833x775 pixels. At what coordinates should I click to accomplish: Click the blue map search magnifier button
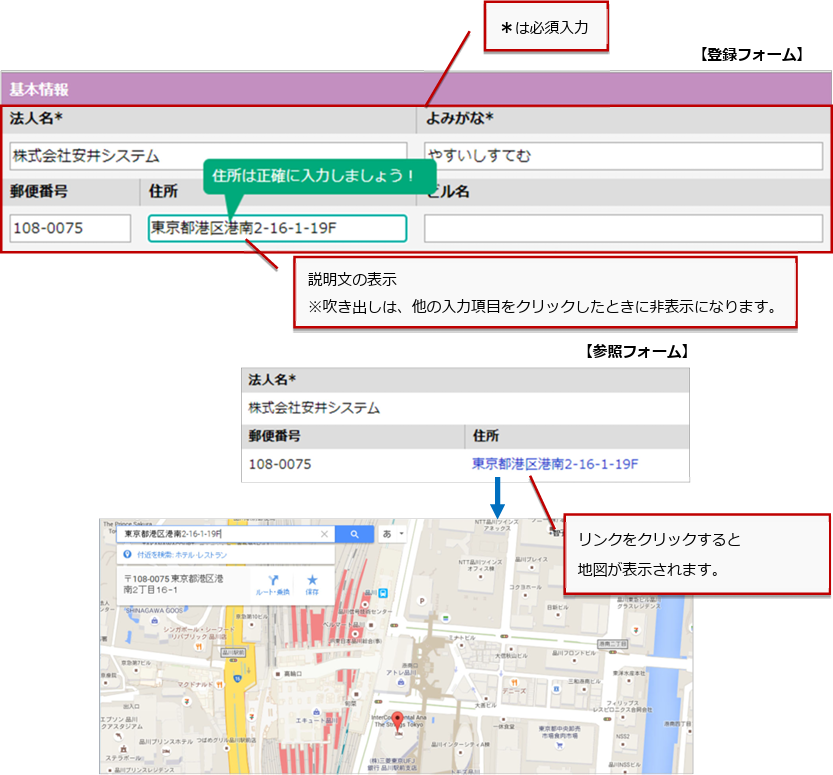tap(354, 534)
